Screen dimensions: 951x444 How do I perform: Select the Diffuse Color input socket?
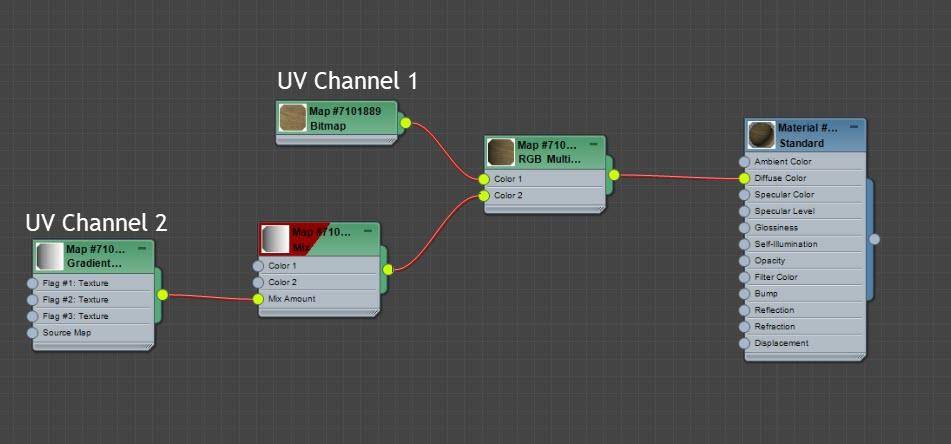coord(744,178)
